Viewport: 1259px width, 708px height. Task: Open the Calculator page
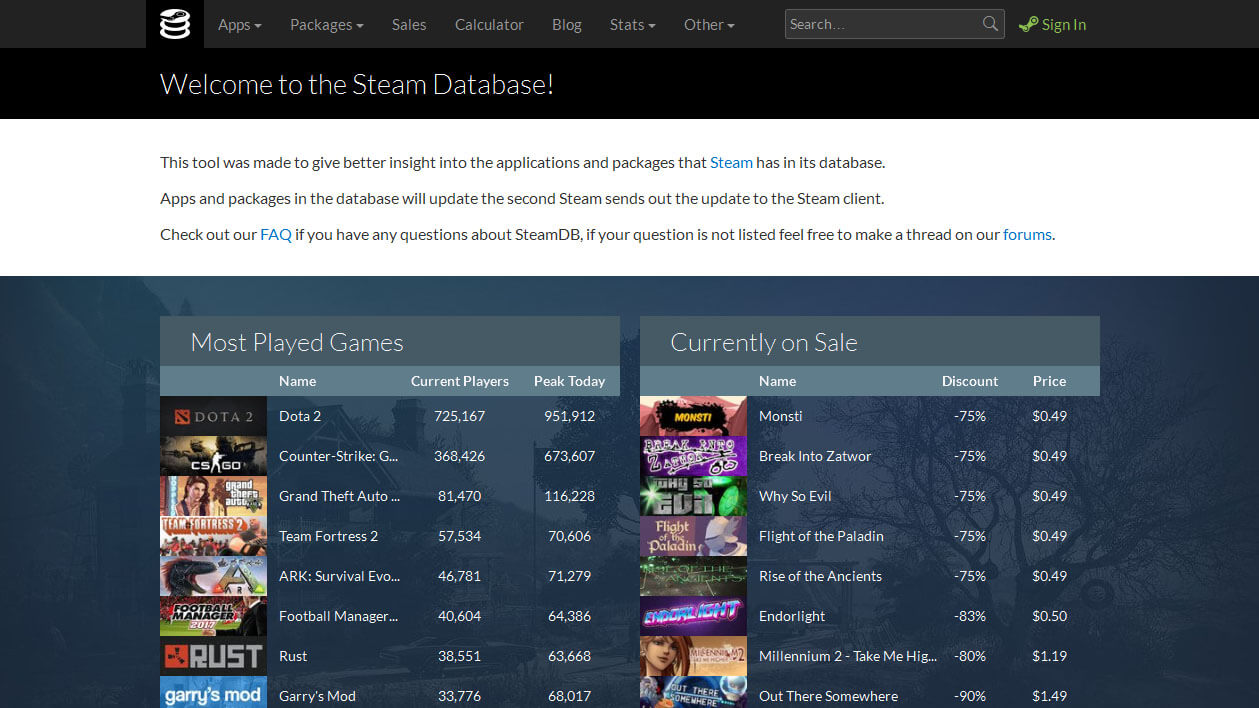tap(489, 24)
